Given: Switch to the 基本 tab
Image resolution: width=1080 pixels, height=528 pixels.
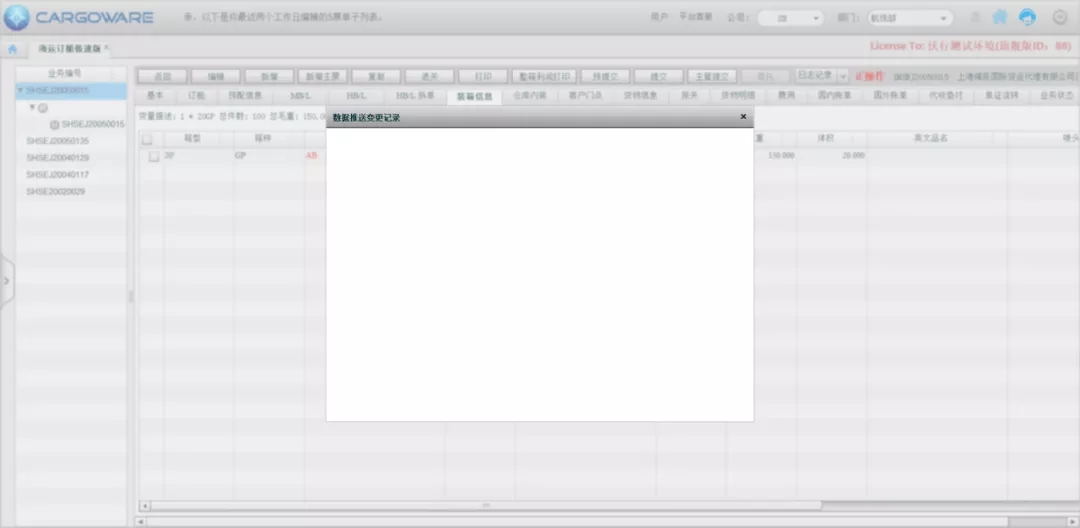Looking at the screenshot, I should [x=156, y=96].
